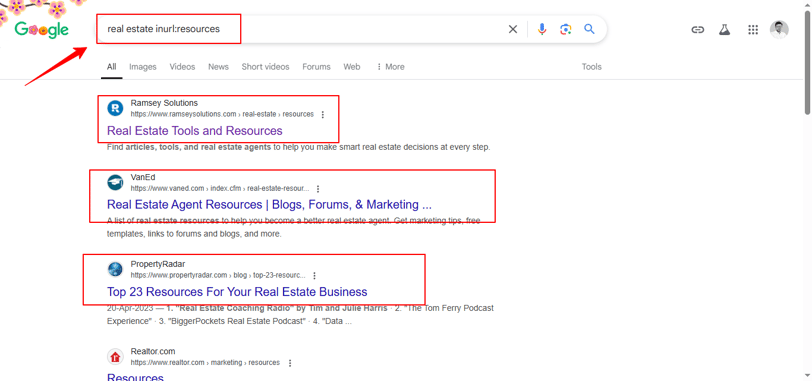Click the Realtor.com site name

coord(153,351)
